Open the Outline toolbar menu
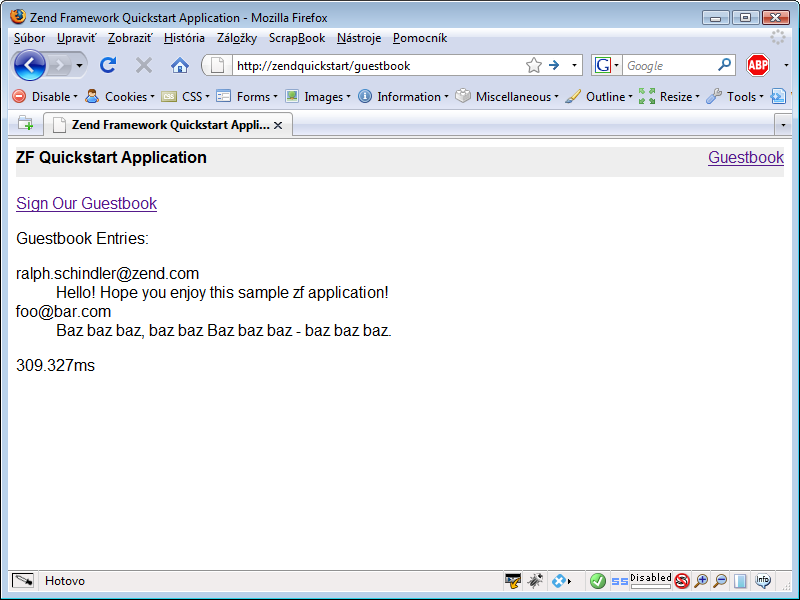Screen dimensions: 800x600 coord(599,96)
